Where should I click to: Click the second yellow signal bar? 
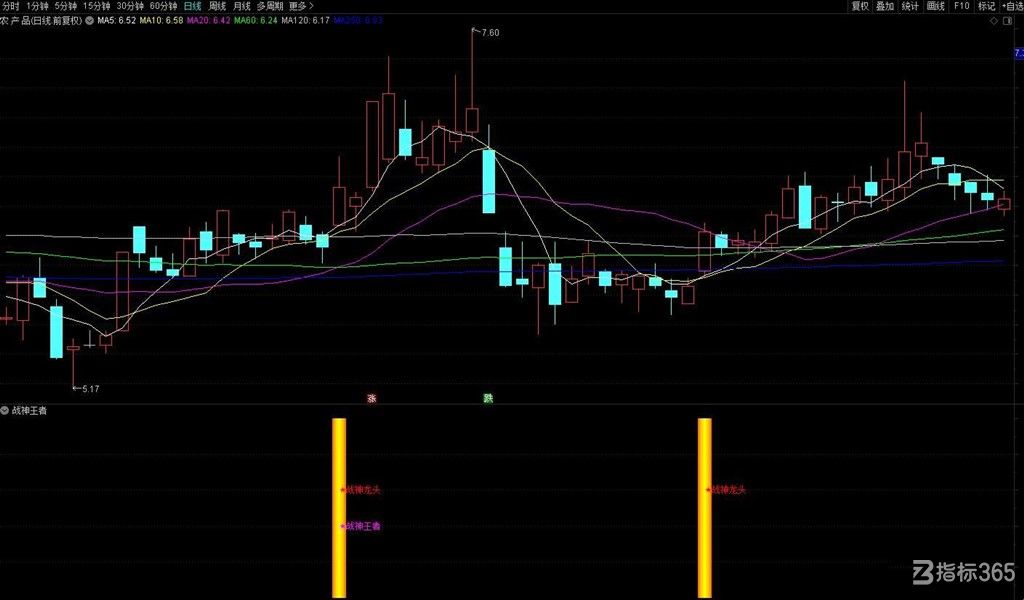(x=705, y=508)
